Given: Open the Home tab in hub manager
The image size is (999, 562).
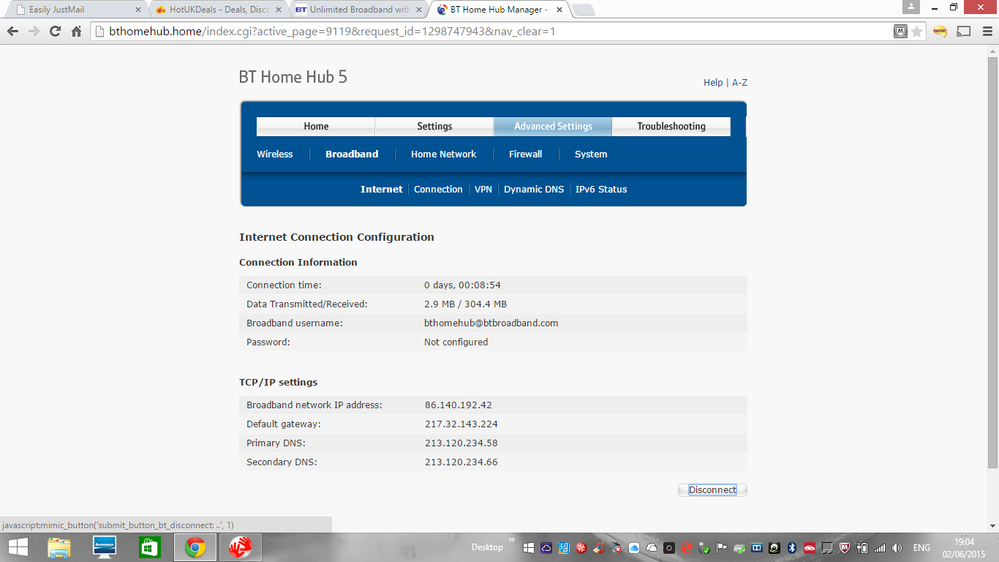Looking at the screenshot, I should 316,126.
